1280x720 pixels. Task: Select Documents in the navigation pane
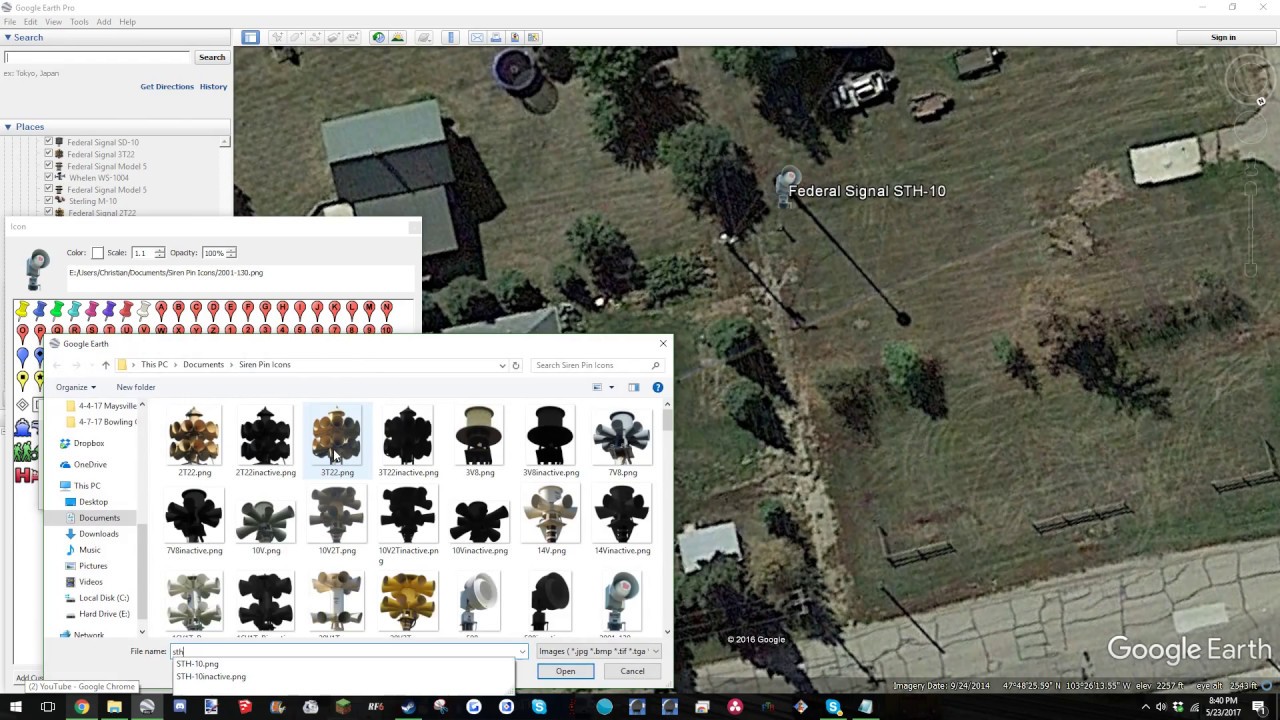tap(99, 518)
